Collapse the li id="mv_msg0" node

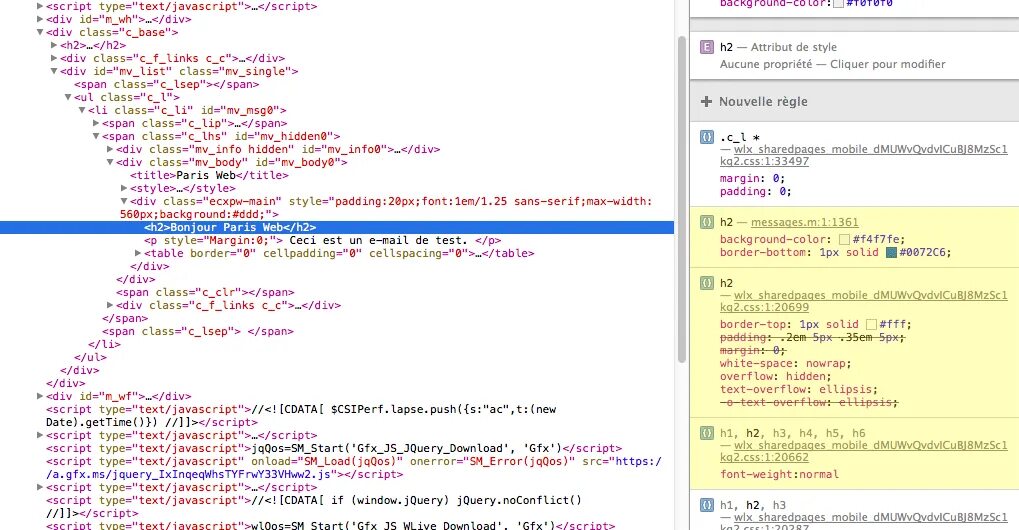tap(82, 110)
